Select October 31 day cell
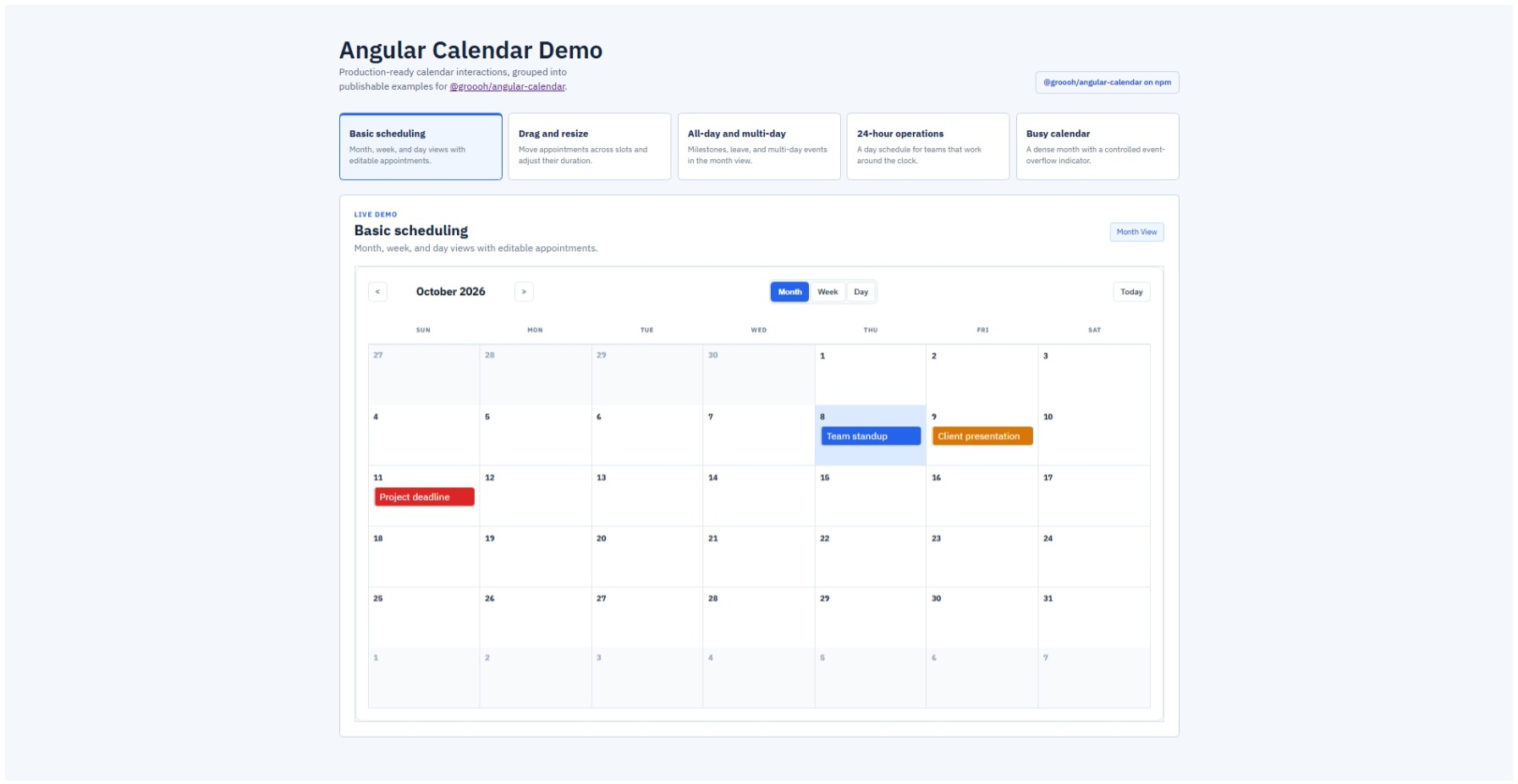Image resolution: width=1518 pixels, height=784 pixels. click(x=1094, y=617)
